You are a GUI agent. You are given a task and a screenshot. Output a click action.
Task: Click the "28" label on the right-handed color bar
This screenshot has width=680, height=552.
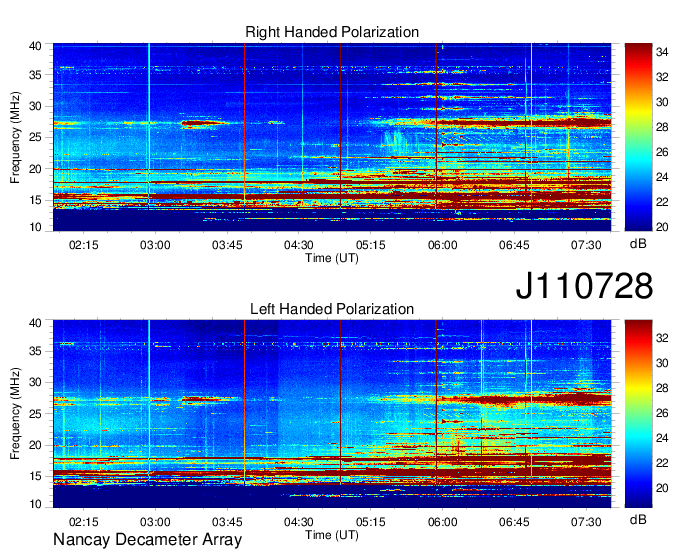[662, 127]
